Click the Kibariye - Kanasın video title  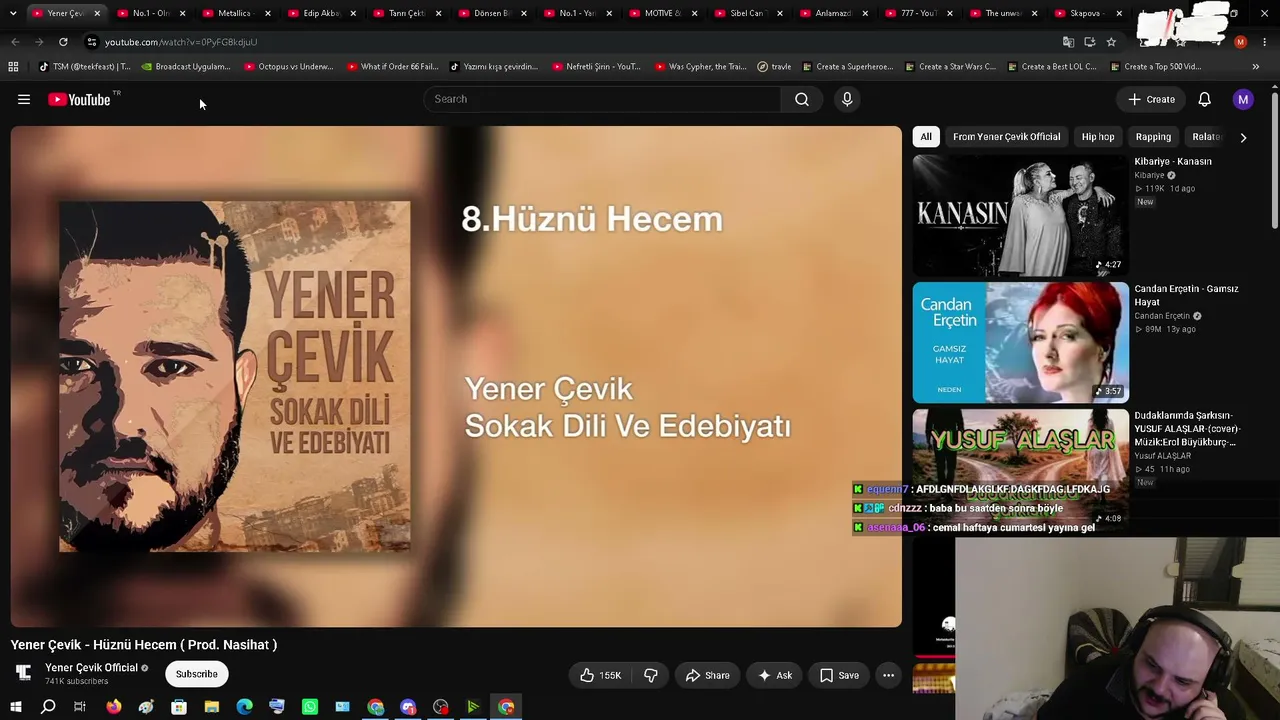point(1173,161)
